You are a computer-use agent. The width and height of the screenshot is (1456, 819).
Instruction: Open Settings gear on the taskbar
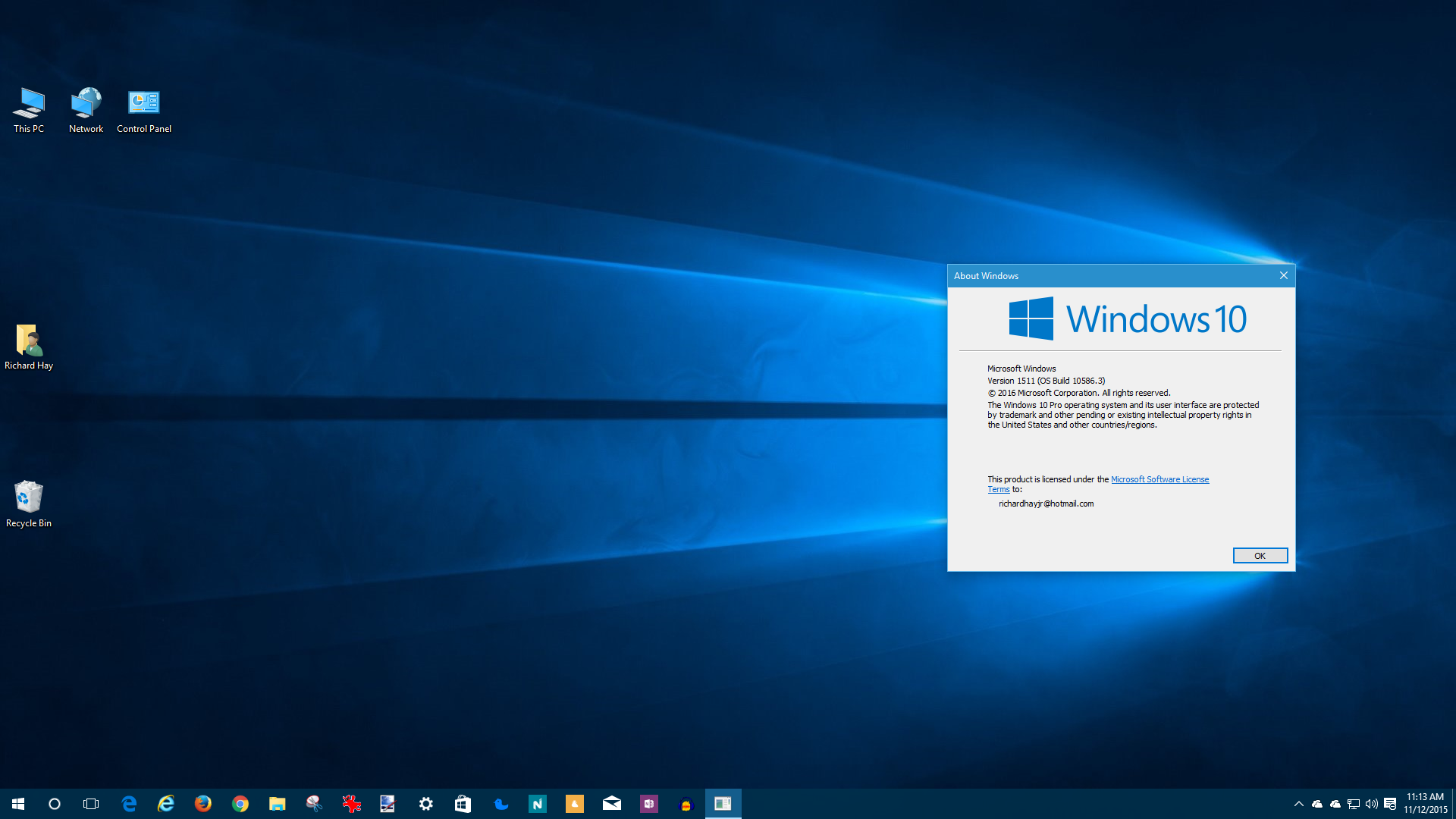point(426,804)
